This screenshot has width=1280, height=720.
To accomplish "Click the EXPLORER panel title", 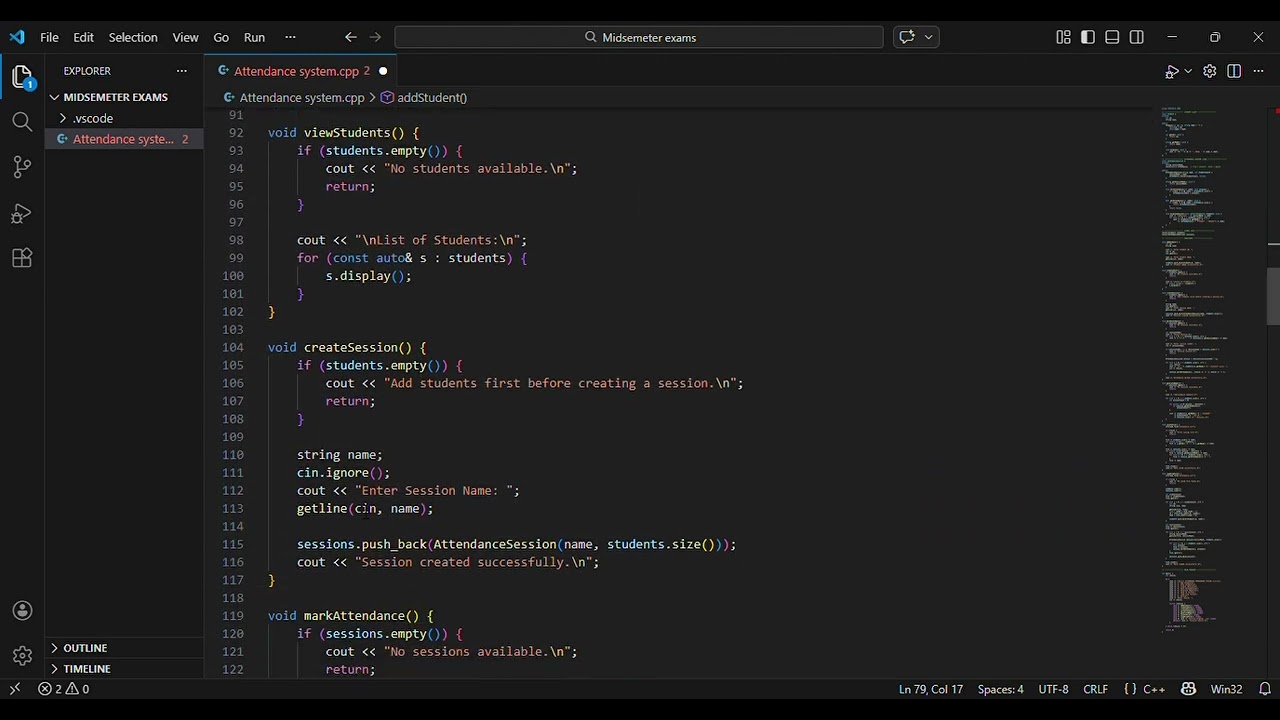I will 87,71.
